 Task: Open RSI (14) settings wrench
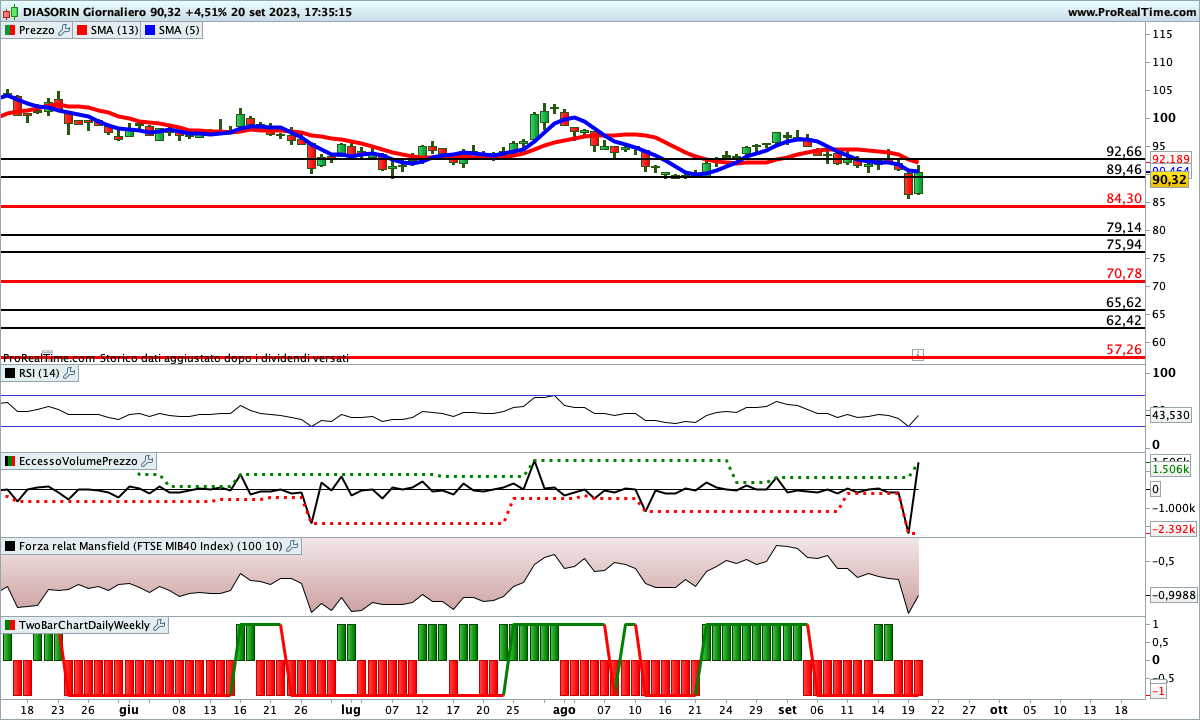click(69, 373)
